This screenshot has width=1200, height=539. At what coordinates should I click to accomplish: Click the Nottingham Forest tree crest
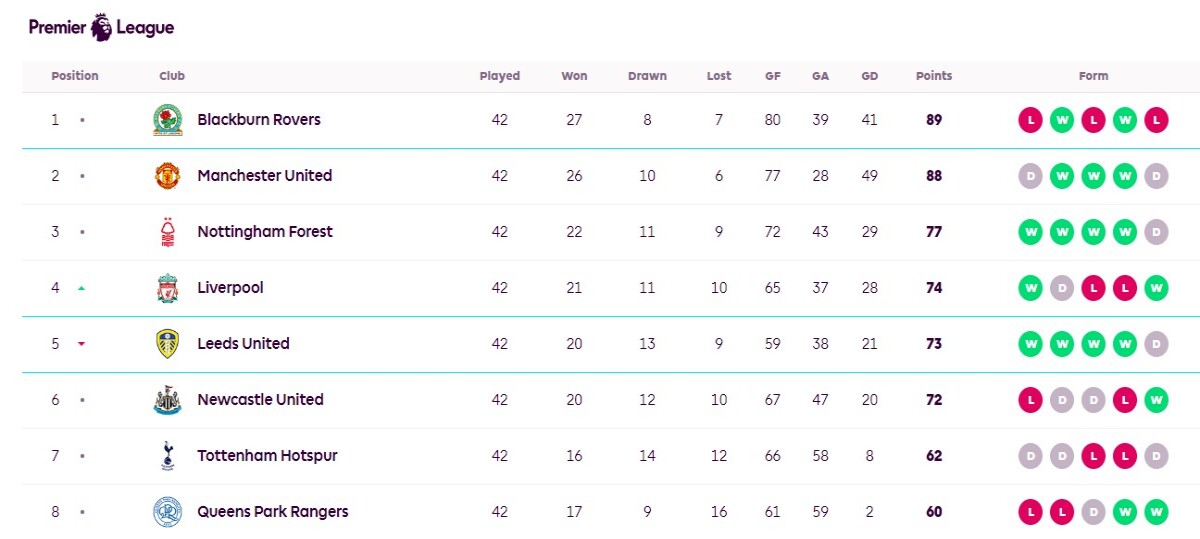pyautogui.click(x=167, y=232)
